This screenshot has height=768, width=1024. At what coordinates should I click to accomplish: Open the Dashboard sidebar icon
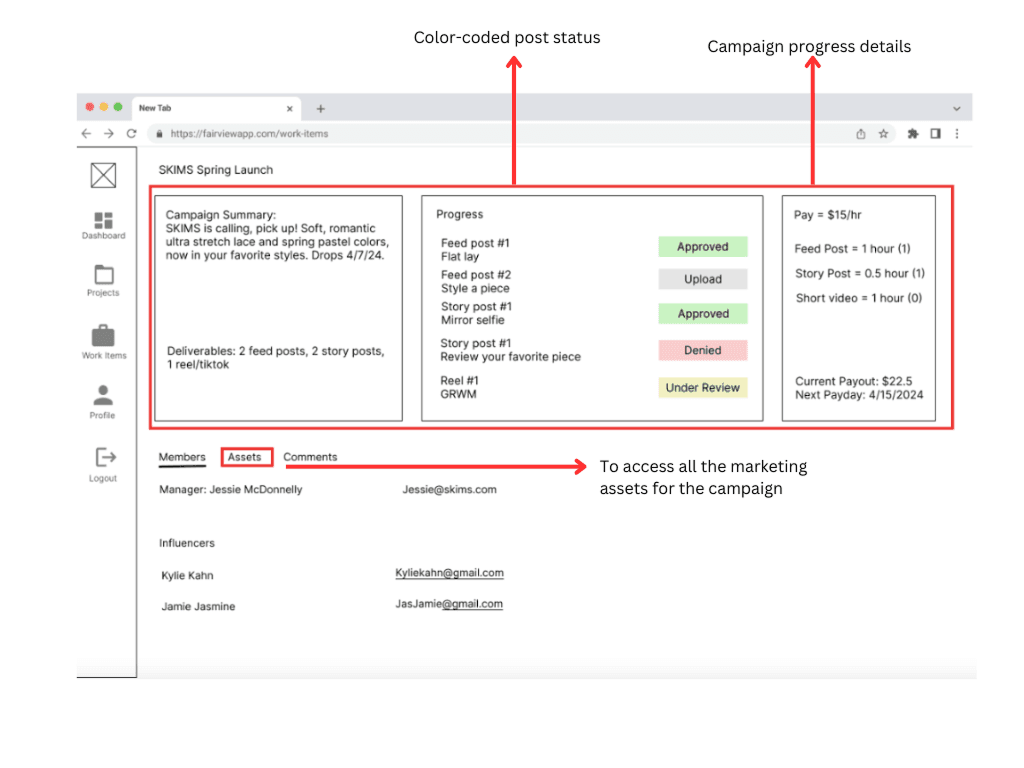click(x=103, y=221)
